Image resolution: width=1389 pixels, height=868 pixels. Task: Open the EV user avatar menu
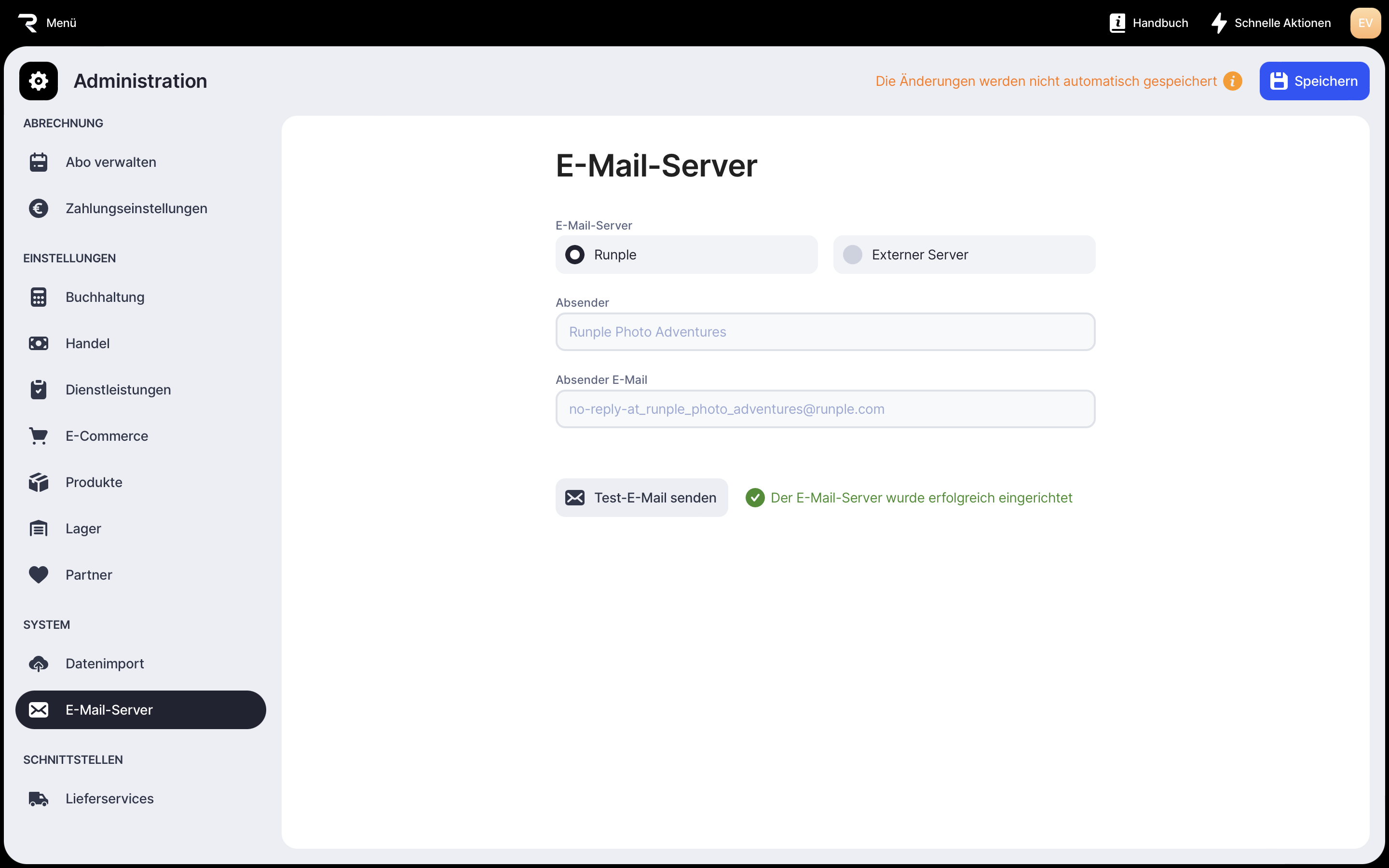click(1365, 23)
